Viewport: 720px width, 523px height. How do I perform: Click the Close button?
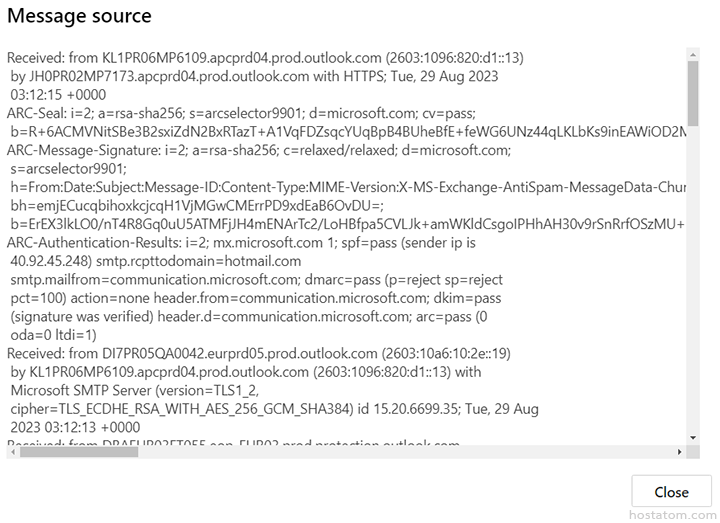pyautogui.click(x=671, y=491)
